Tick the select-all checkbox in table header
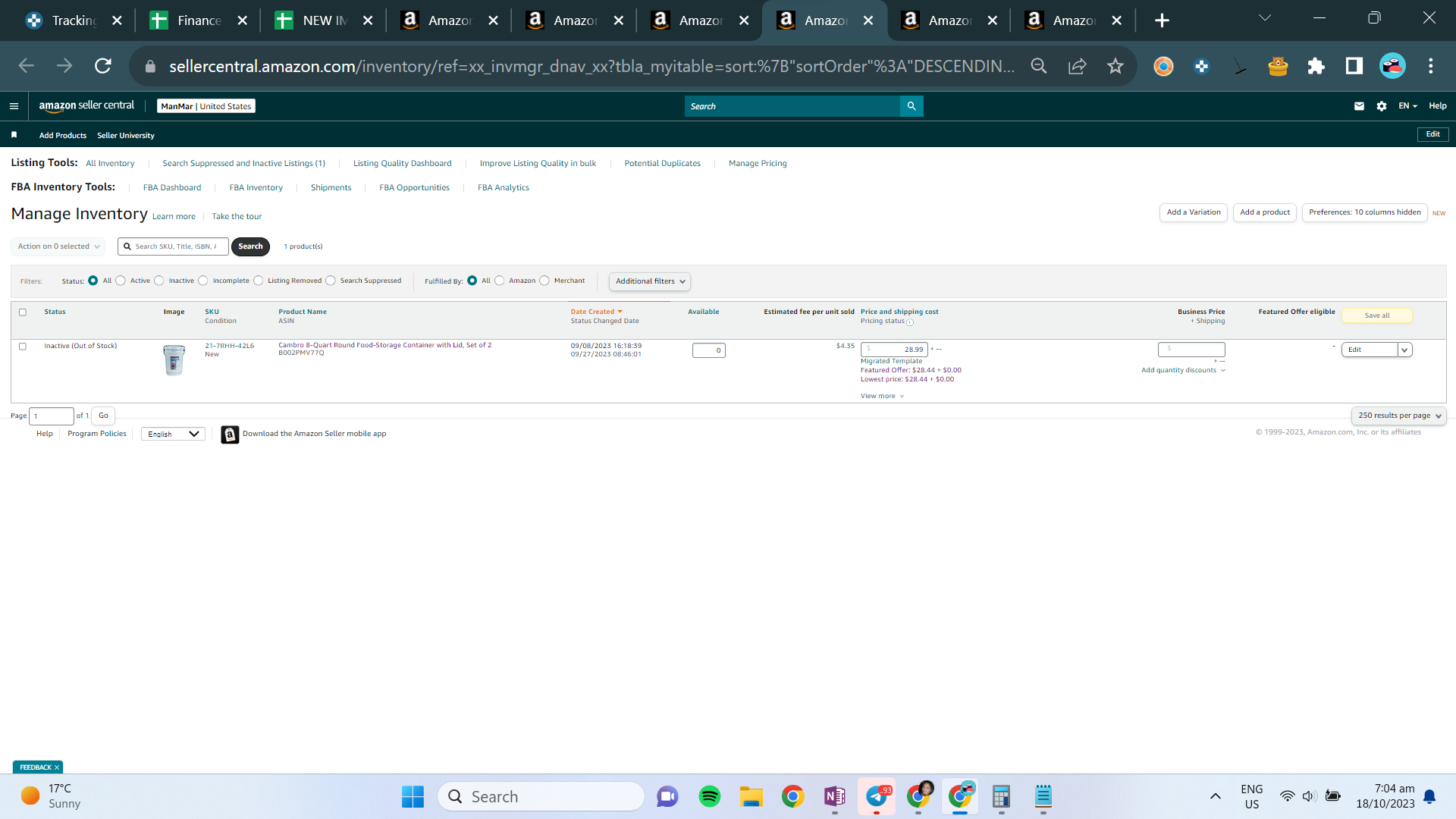This screenshot has width=1456, height=819. pyautogui.click(x=23, y=312)
